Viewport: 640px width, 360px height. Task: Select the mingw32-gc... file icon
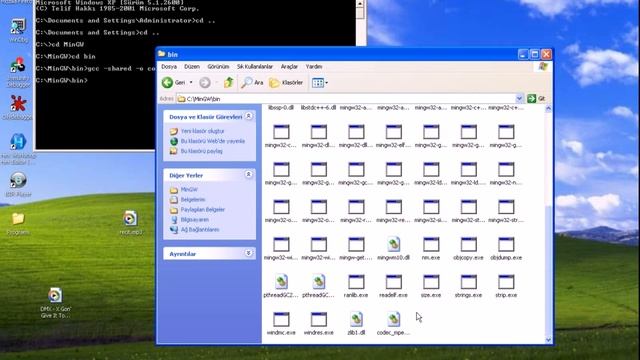point(356,169)
